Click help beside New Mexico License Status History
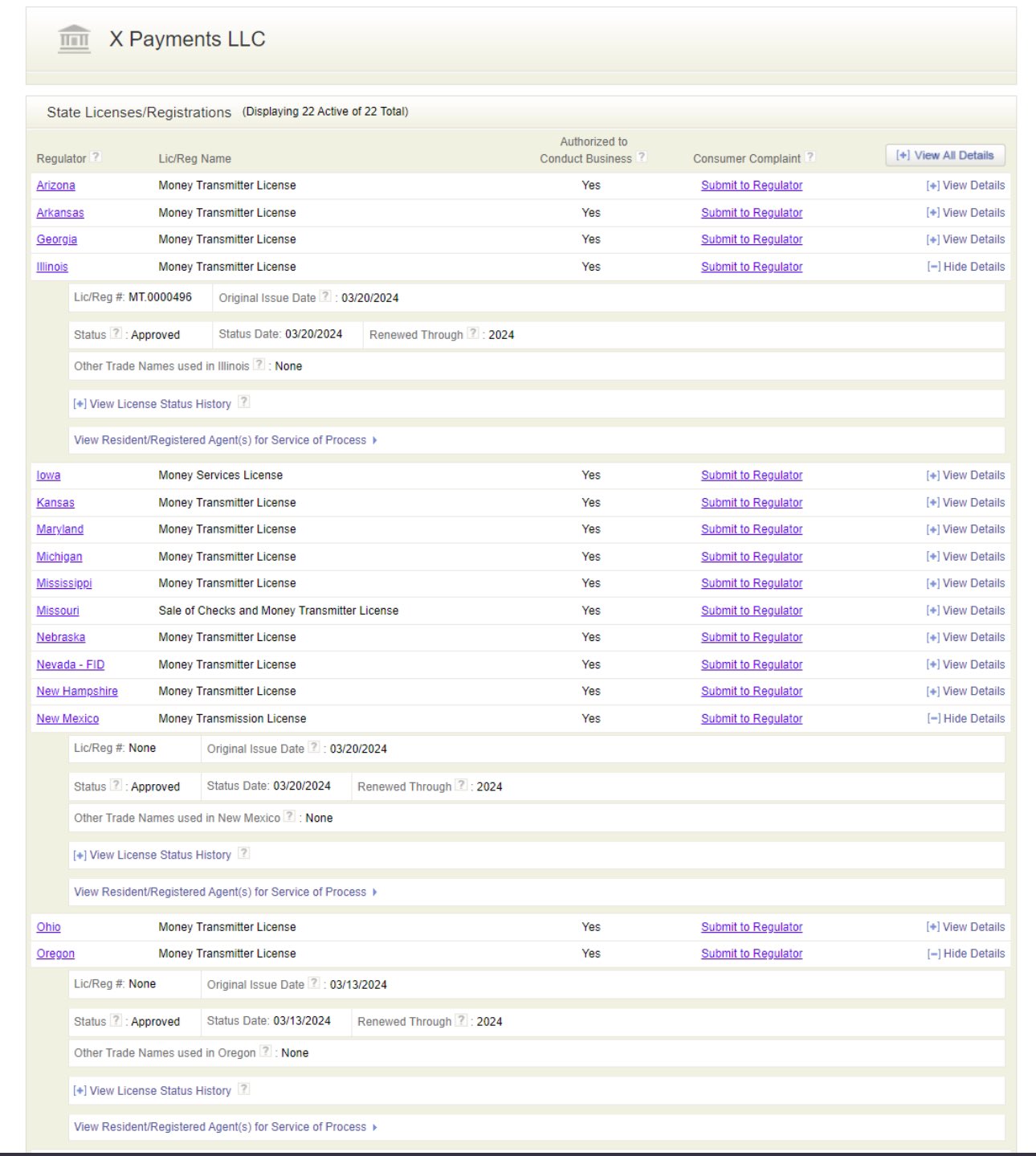Screen dimensions: 1036x1156 point(243,853)
